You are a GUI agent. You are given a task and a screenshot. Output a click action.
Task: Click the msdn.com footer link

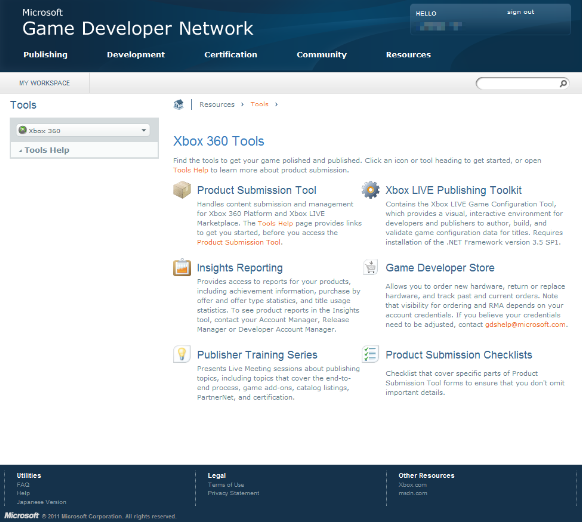click(x=413, y=493)
